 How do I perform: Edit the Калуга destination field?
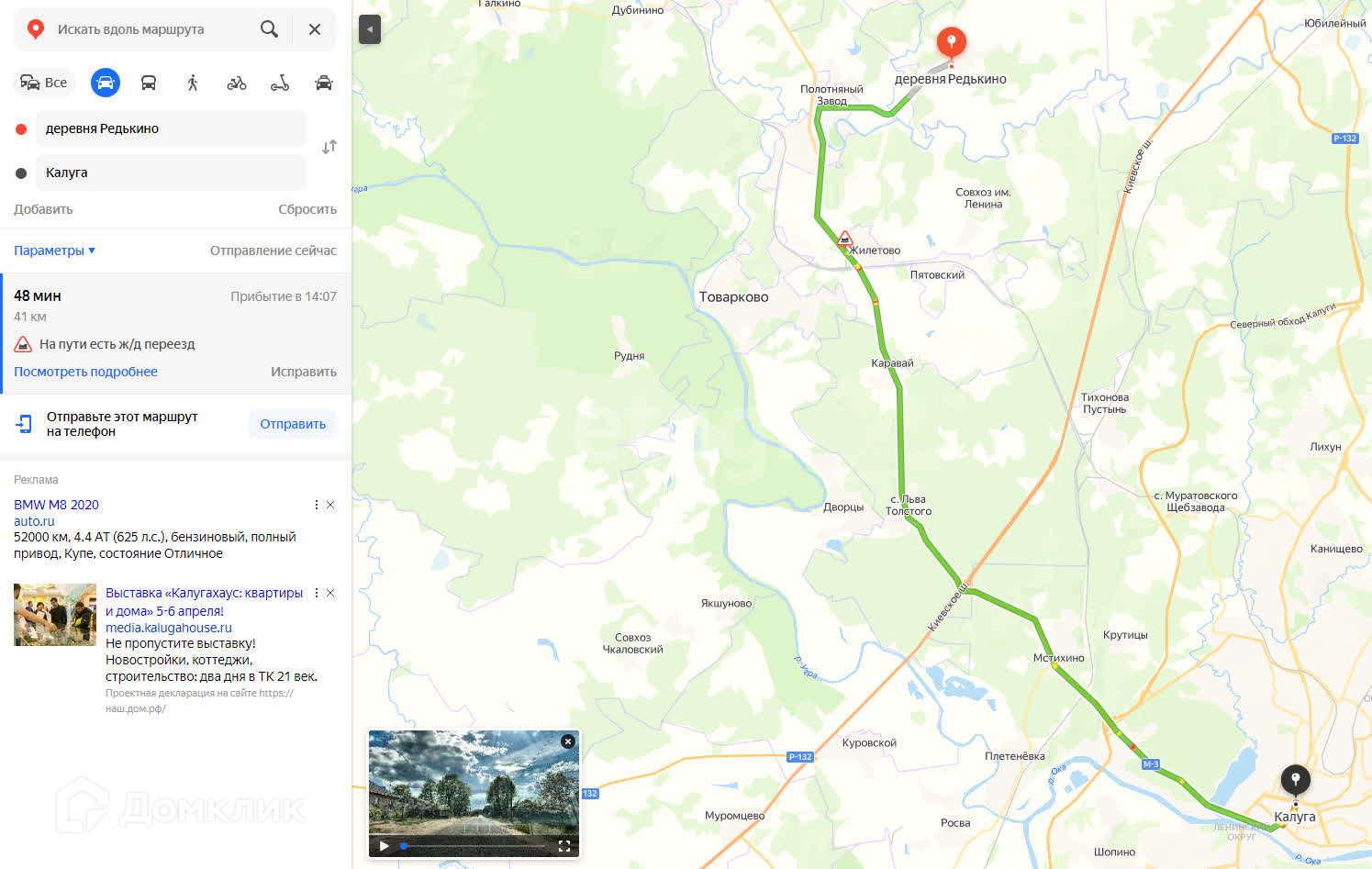pos(171,173)
